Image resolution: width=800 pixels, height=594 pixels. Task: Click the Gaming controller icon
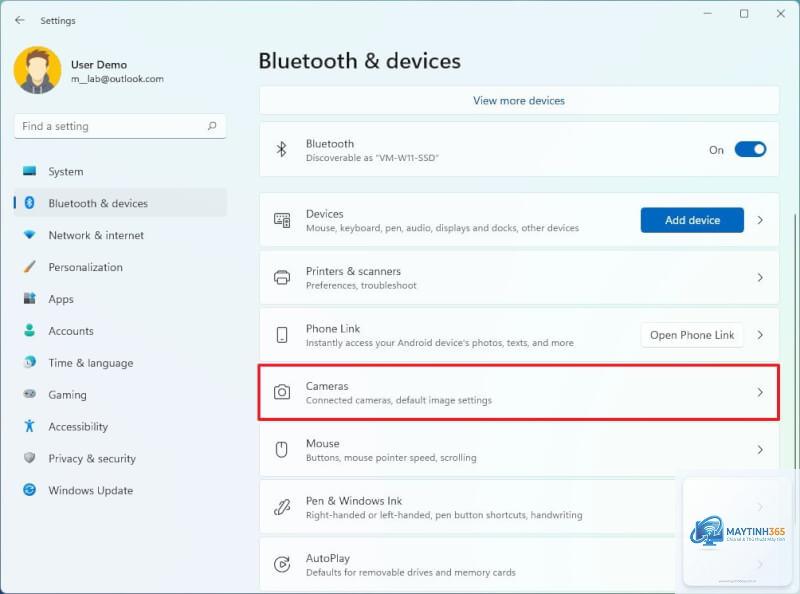(30, 394)
